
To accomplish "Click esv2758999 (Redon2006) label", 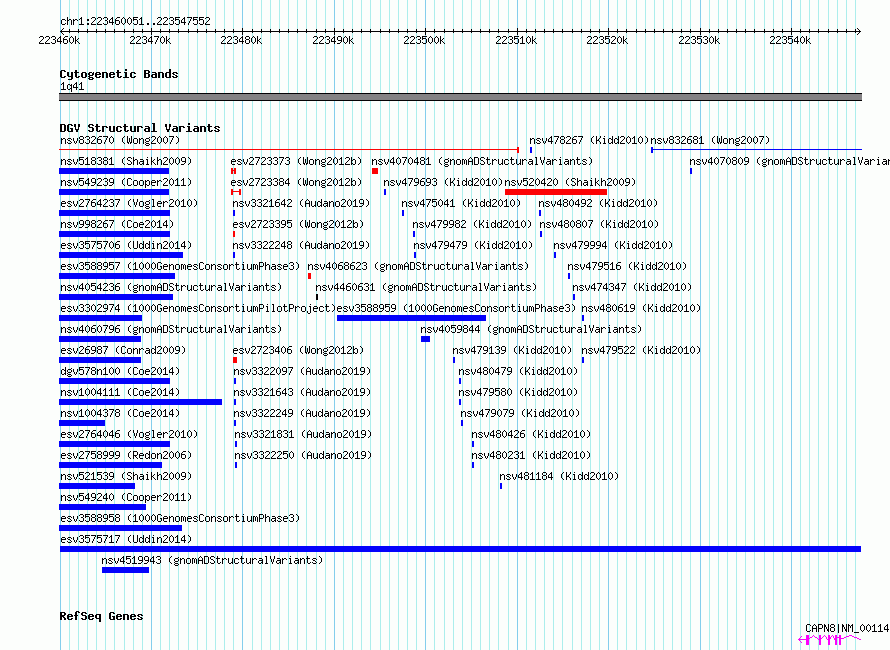I will (x=126, y=455).
